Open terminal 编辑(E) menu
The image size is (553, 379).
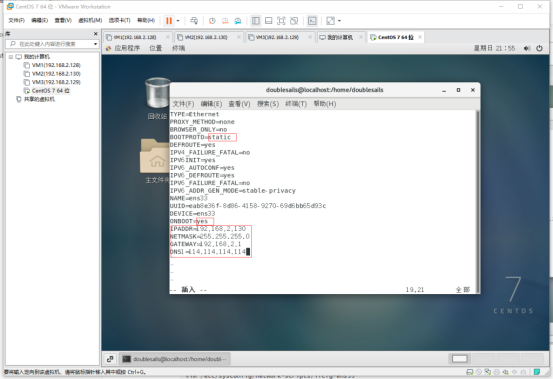click(x=211, y=104)
